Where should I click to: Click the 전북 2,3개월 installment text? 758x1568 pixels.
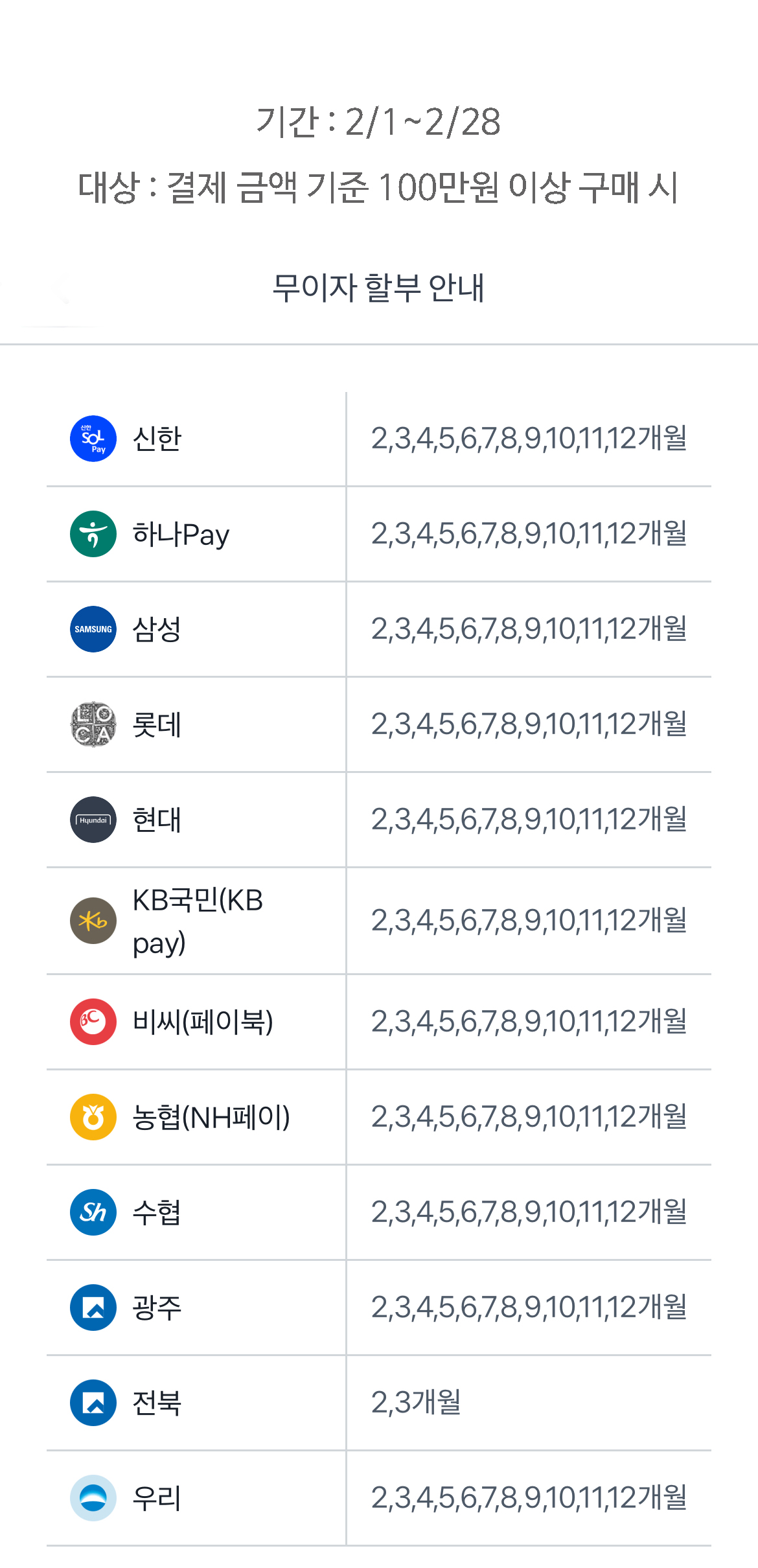(416, 1403)
